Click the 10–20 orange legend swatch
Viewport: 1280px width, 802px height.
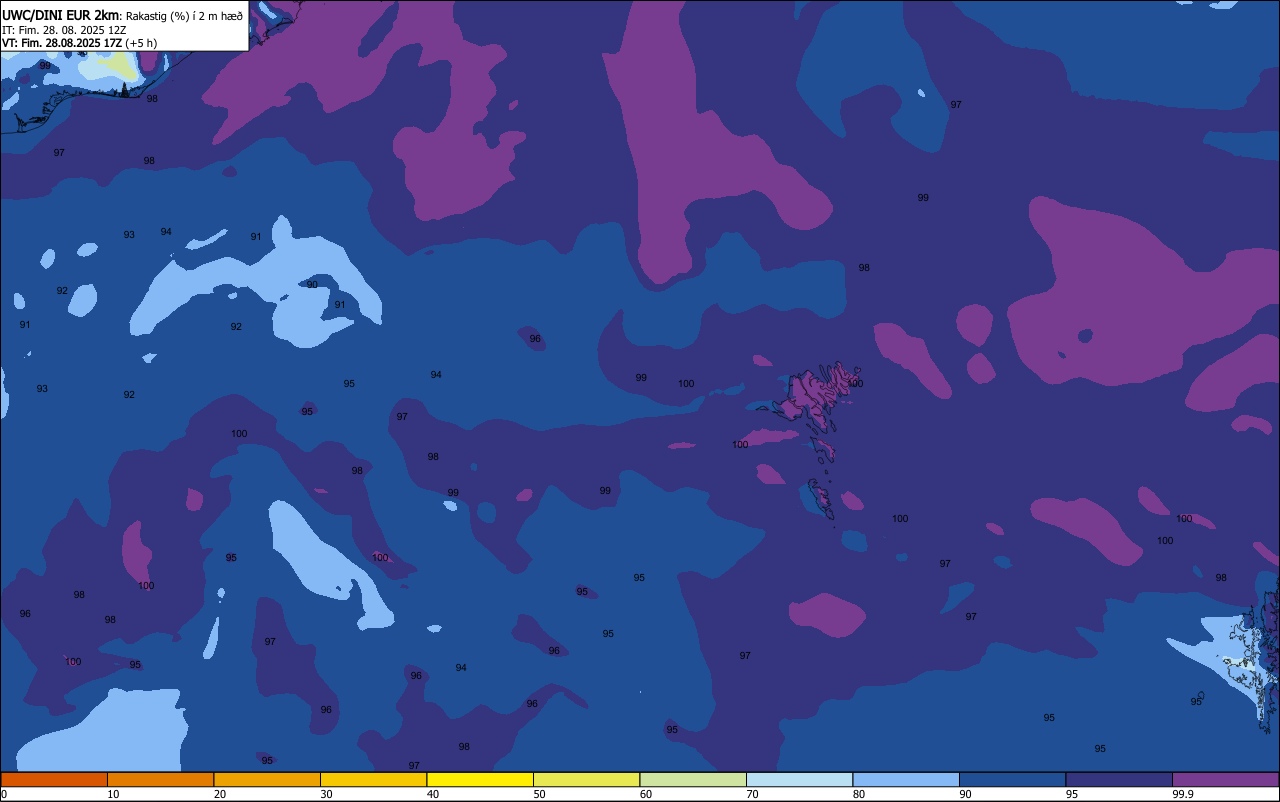tap(160, 779)
